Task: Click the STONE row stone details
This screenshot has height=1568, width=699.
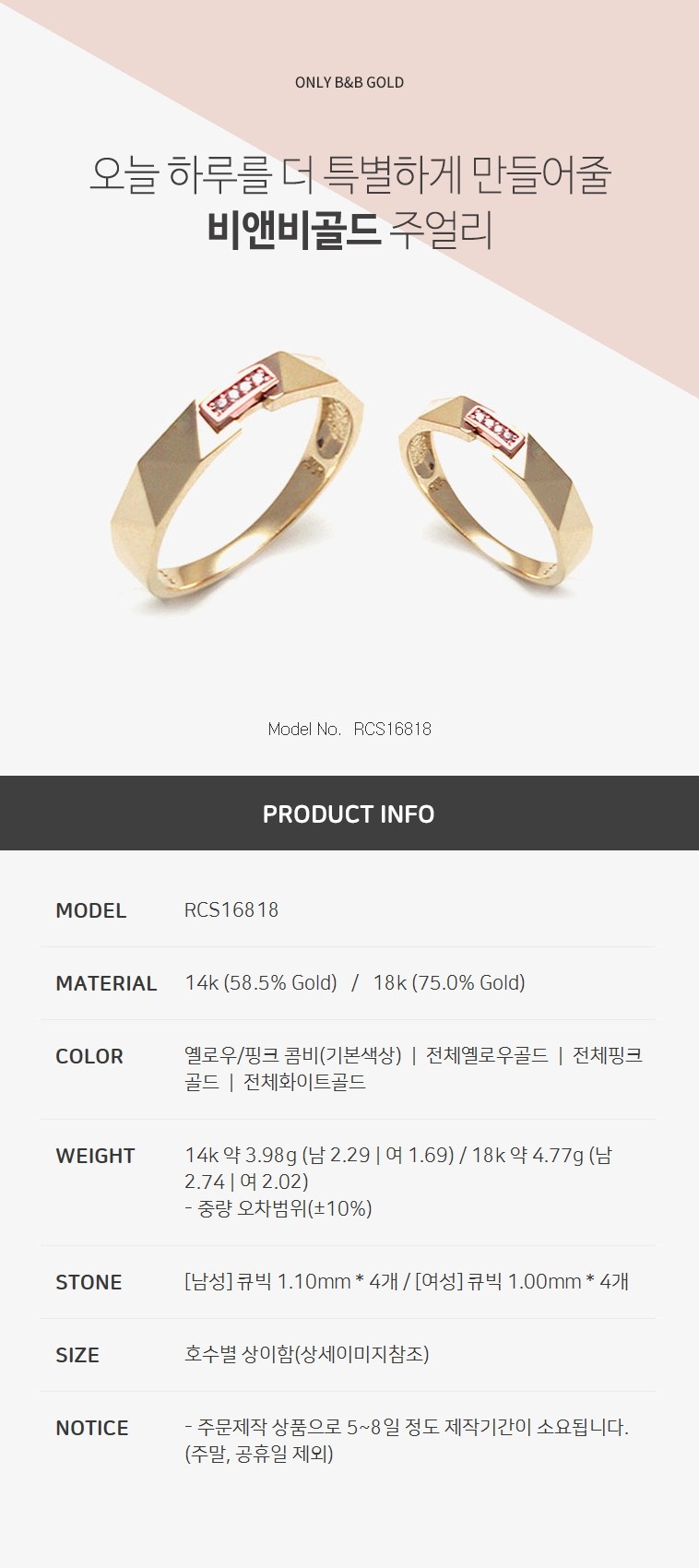Action: (x=407, y=1281)
